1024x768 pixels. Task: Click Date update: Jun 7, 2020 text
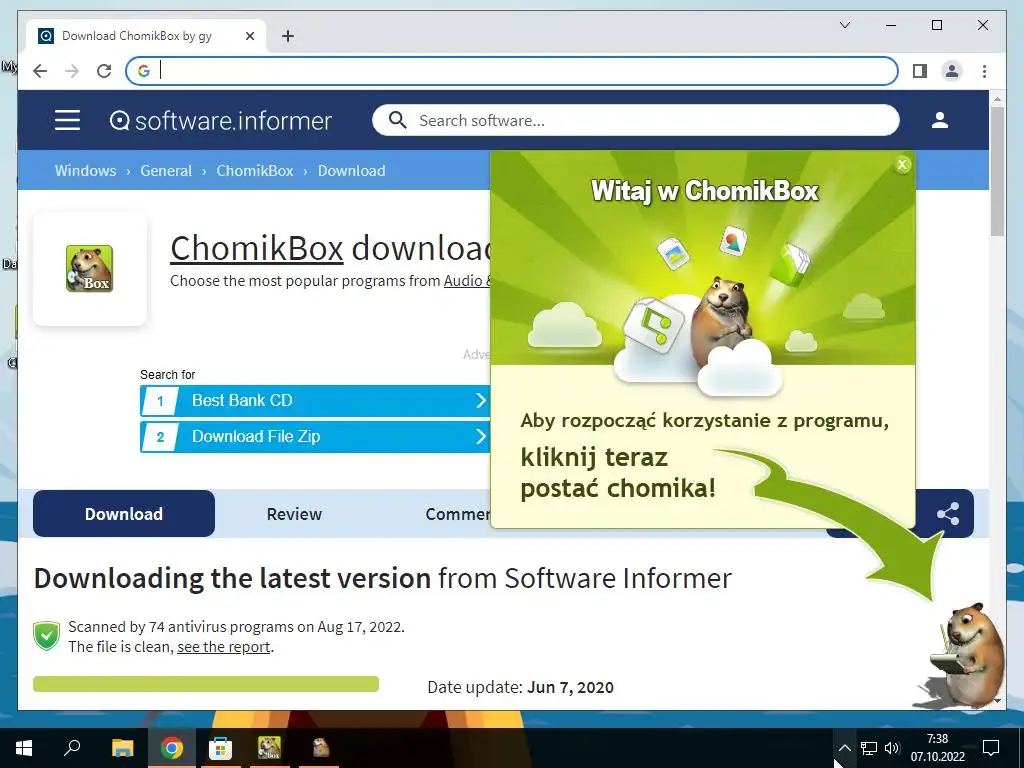click(x=520, y=687)
